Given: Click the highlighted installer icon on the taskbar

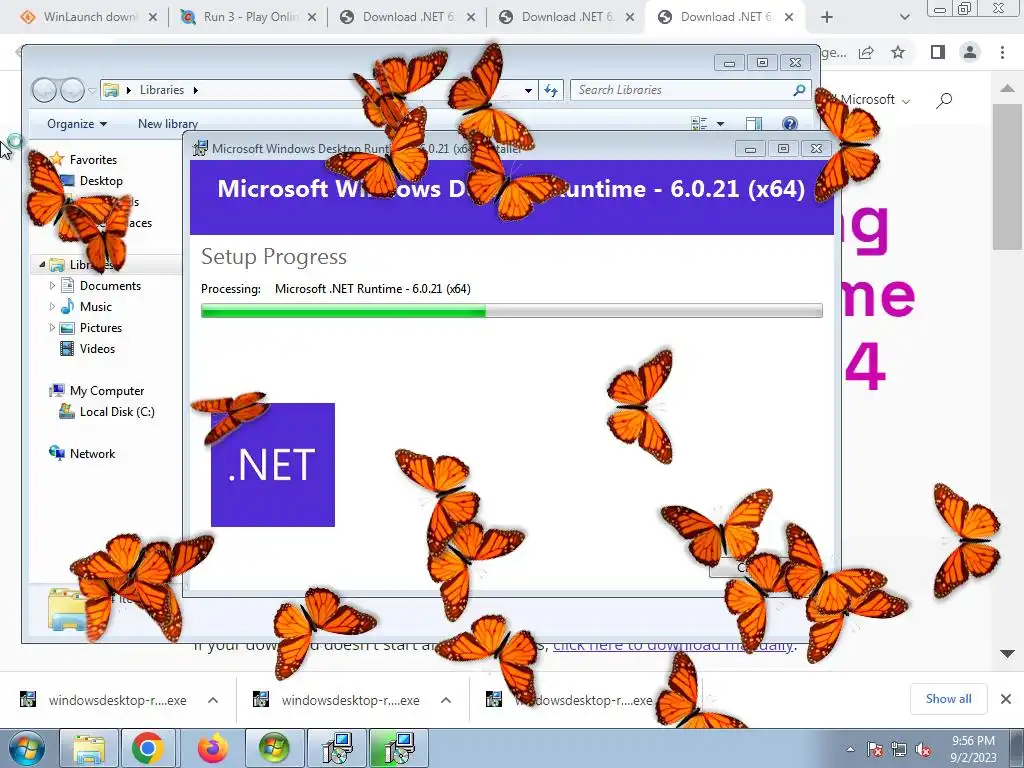Looking at the screenshot, I should coord(398,748).
